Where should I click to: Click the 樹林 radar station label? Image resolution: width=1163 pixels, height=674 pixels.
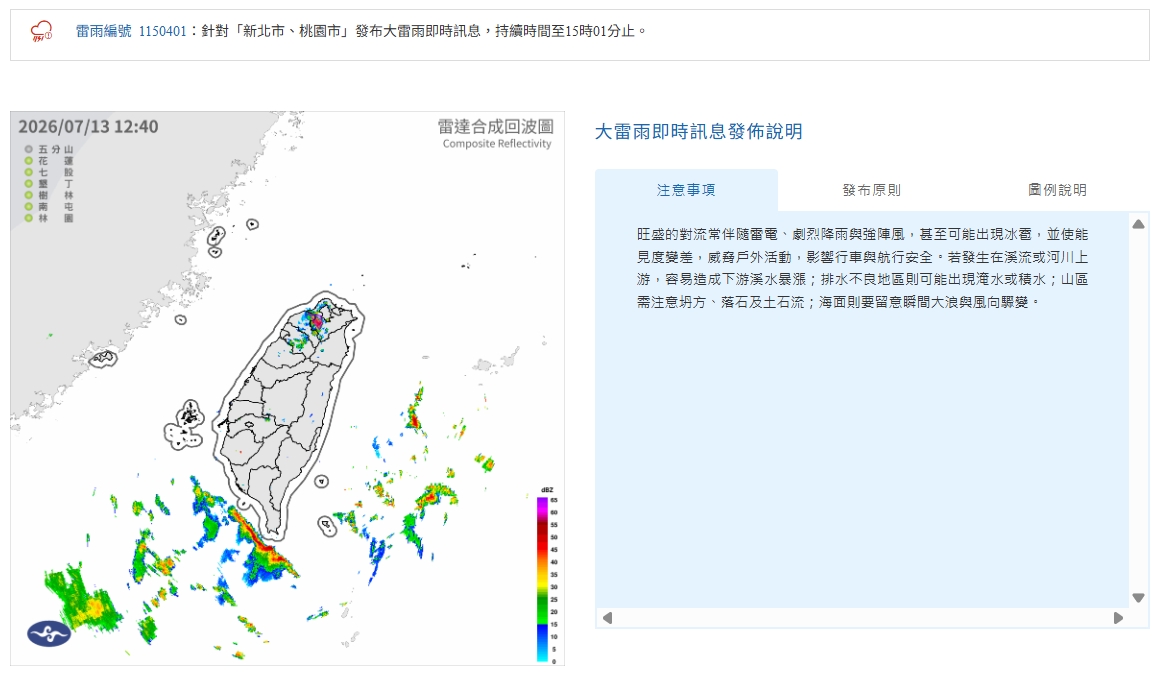coord(56,195)
